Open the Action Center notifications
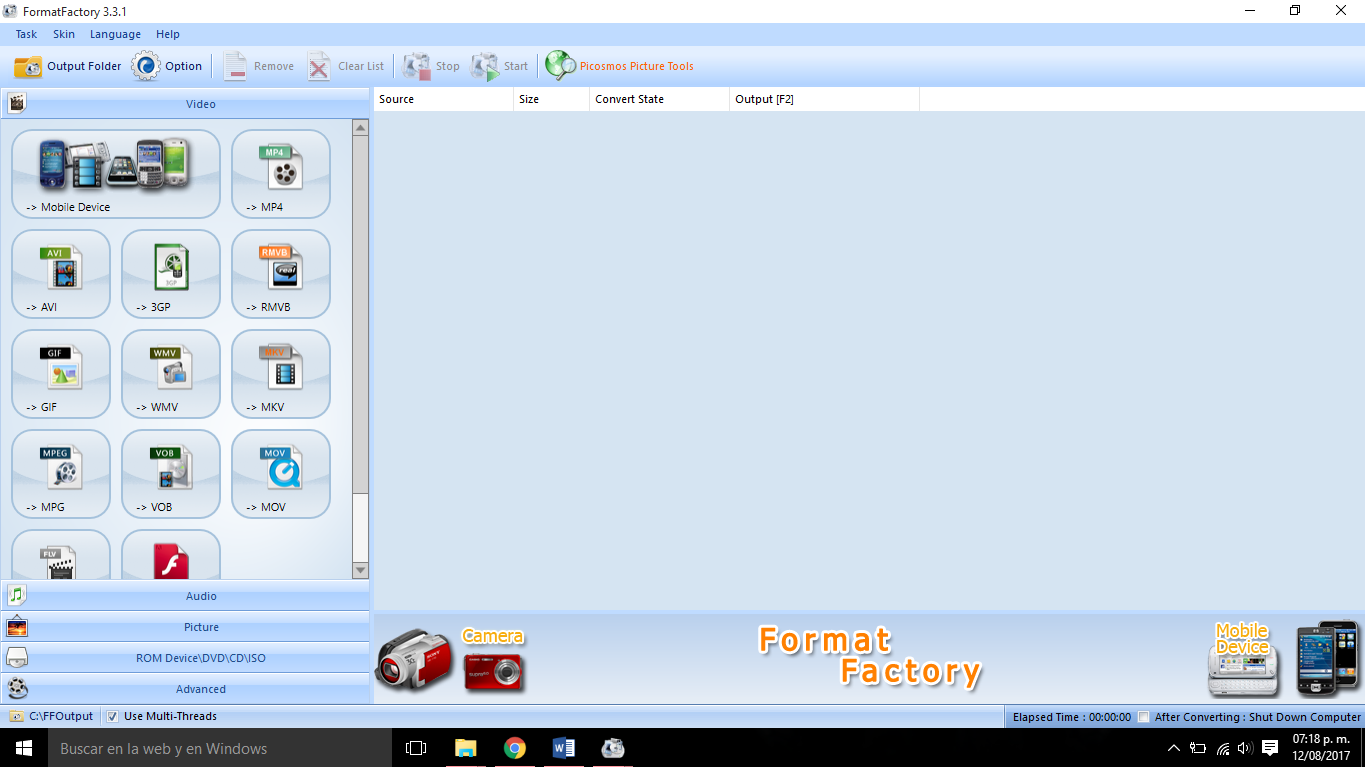The image size is (1365, 767). pyautogui.click(x=1270, y=748)
